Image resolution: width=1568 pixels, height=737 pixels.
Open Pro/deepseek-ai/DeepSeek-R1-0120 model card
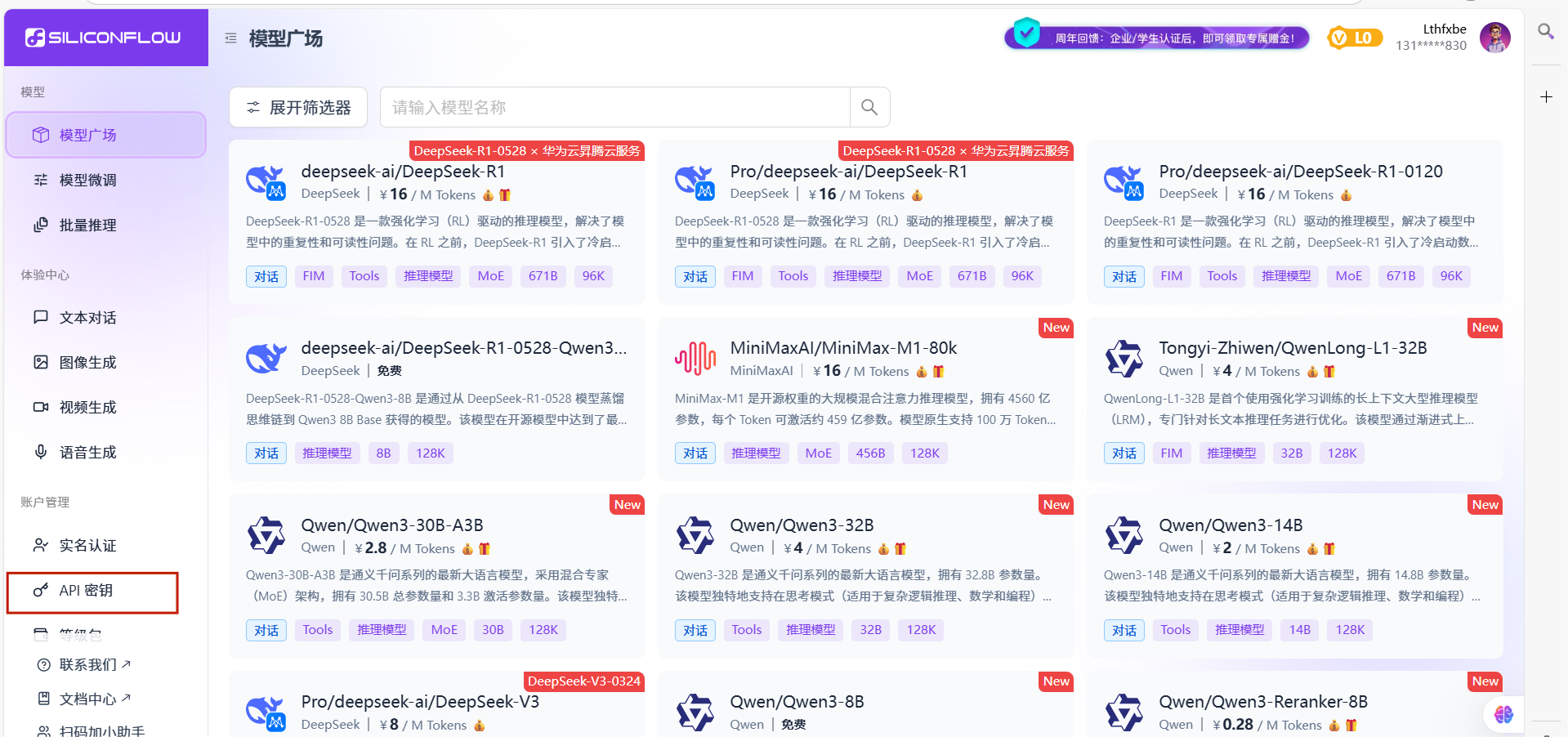click(1295, 222)
